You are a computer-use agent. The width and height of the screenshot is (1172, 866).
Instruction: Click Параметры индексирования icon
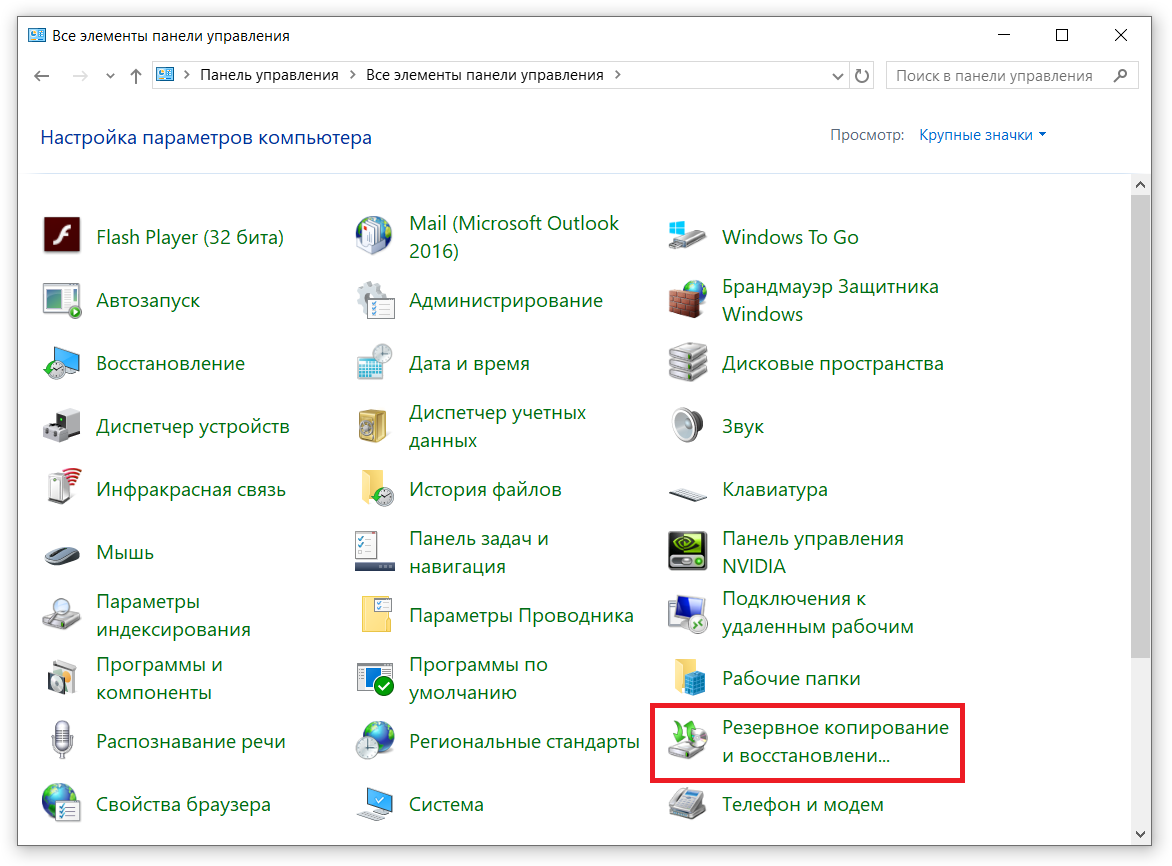pos(62,614)
